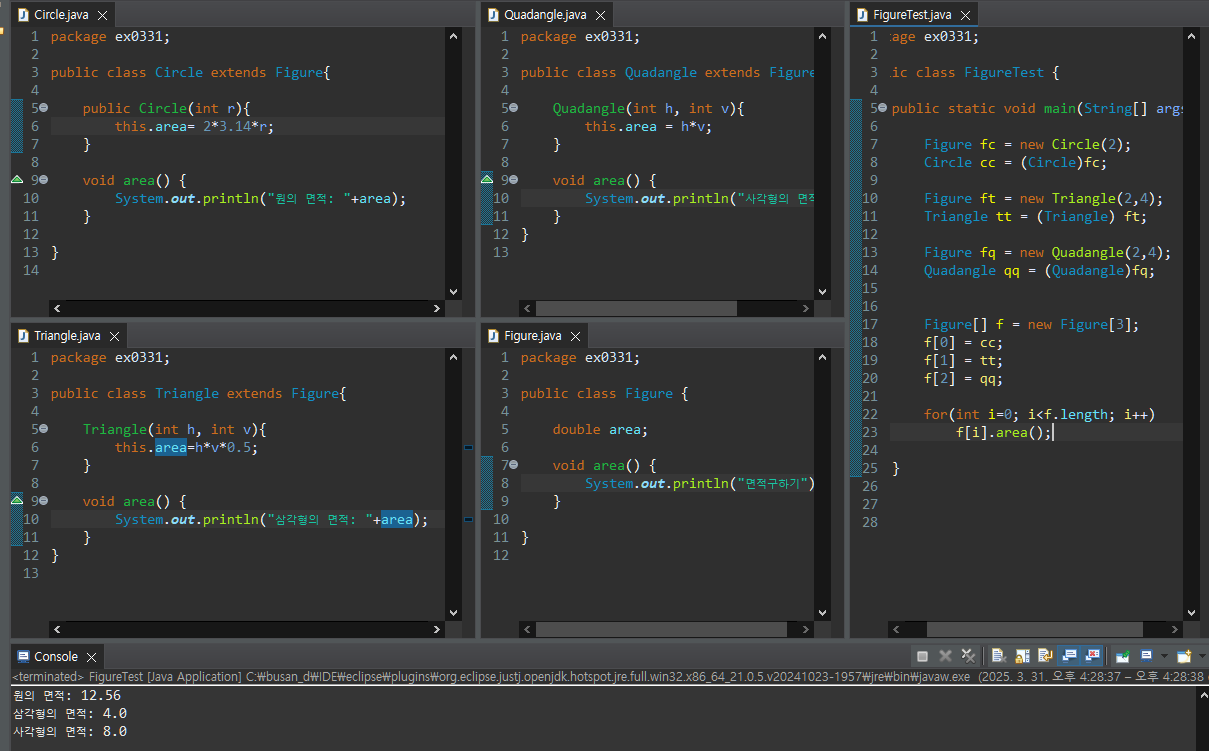1209x751 pixels.
Task: Click scroll down arrow in Circle.java editor
Action: point(454,291)
